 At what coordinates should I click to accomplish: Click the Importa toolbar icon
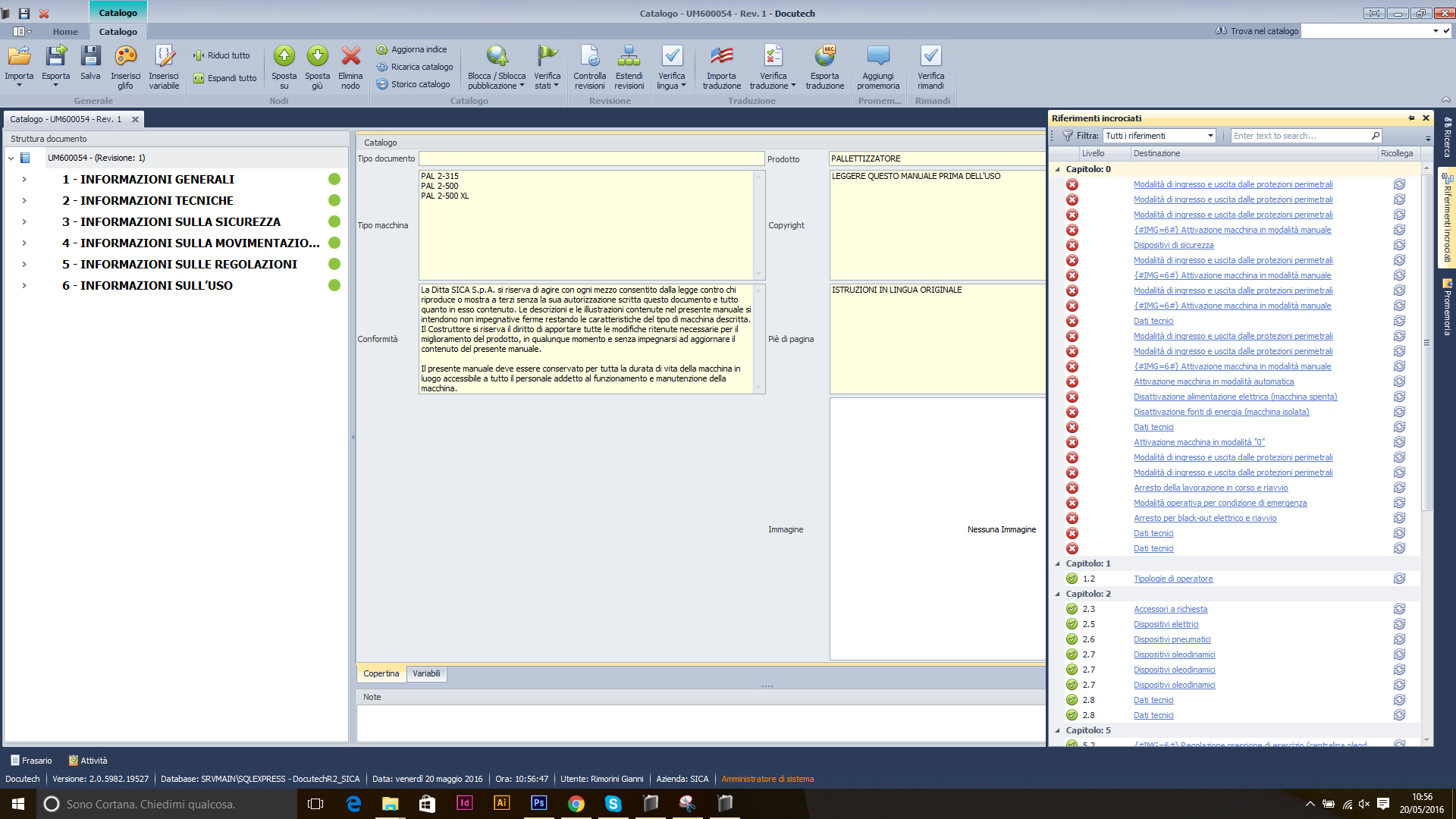tap(19, 57)
